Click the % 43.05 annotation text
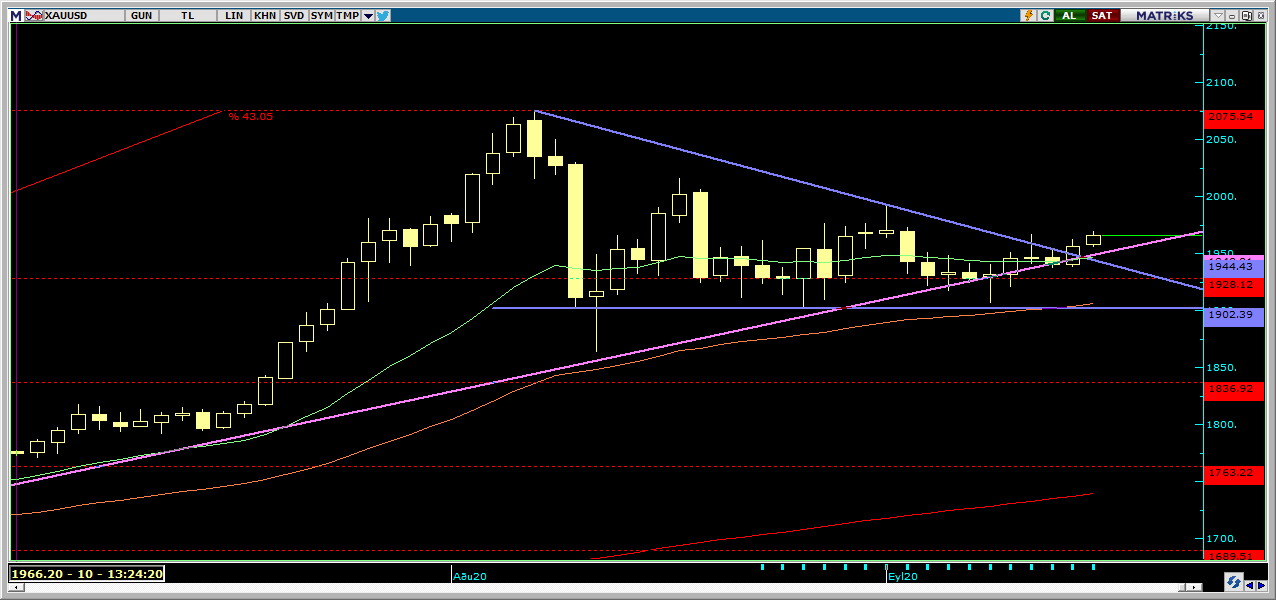 coord(250,116)
